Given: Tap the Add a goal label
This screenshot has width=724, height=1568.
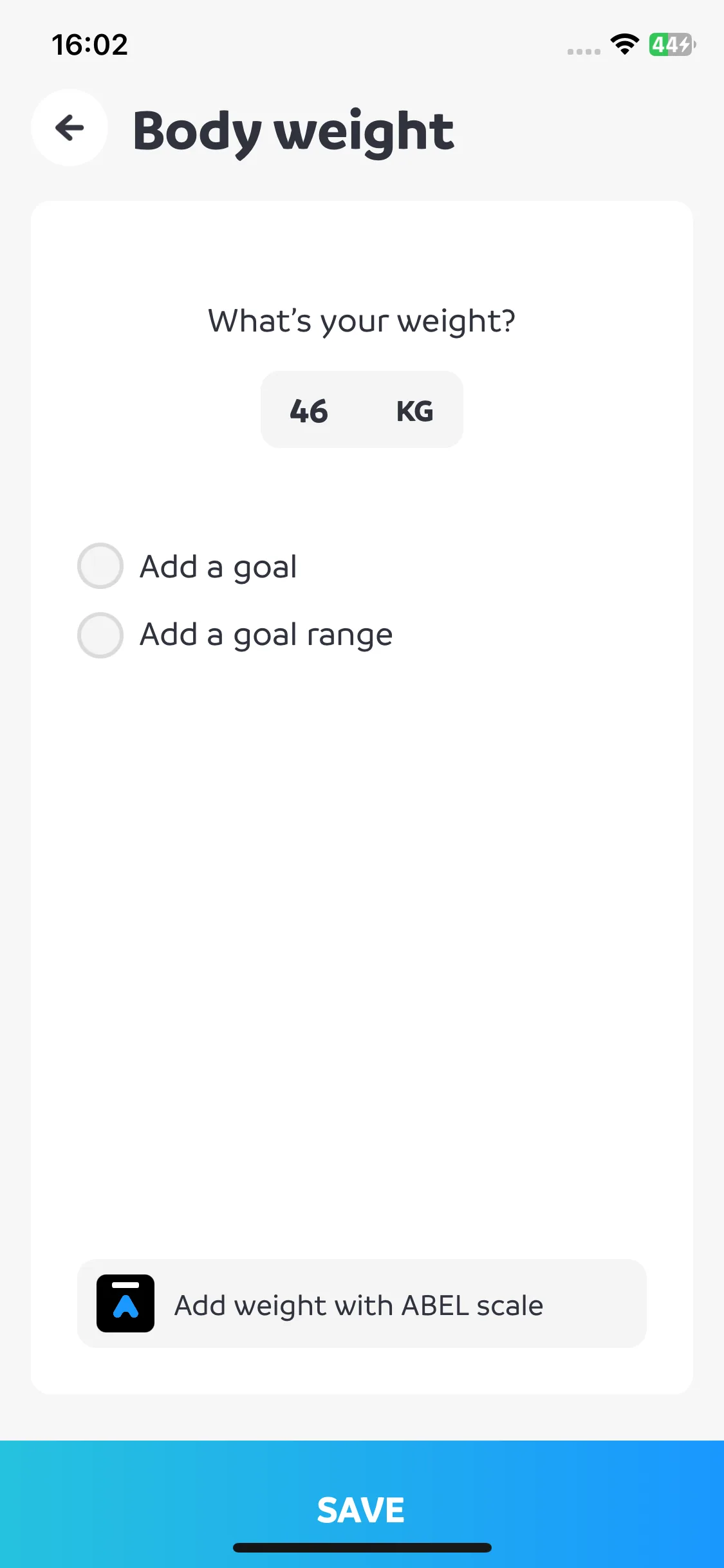Looking at the screenshot, I should pos(218,567).
